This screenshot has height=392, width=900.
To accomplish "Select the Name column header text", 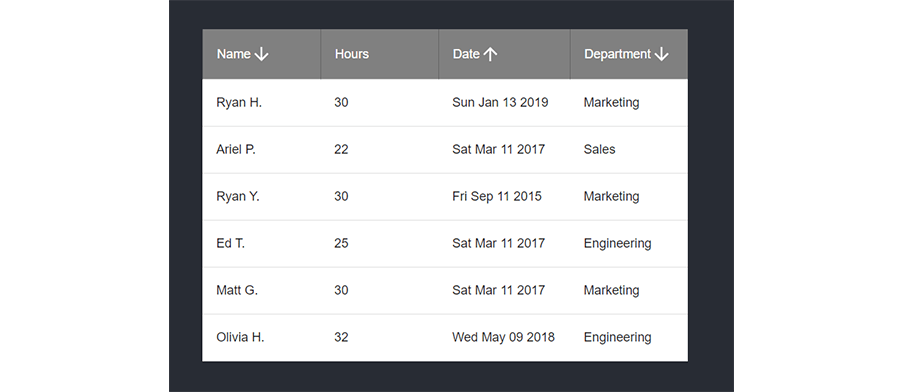I will [x=234, y=54].
